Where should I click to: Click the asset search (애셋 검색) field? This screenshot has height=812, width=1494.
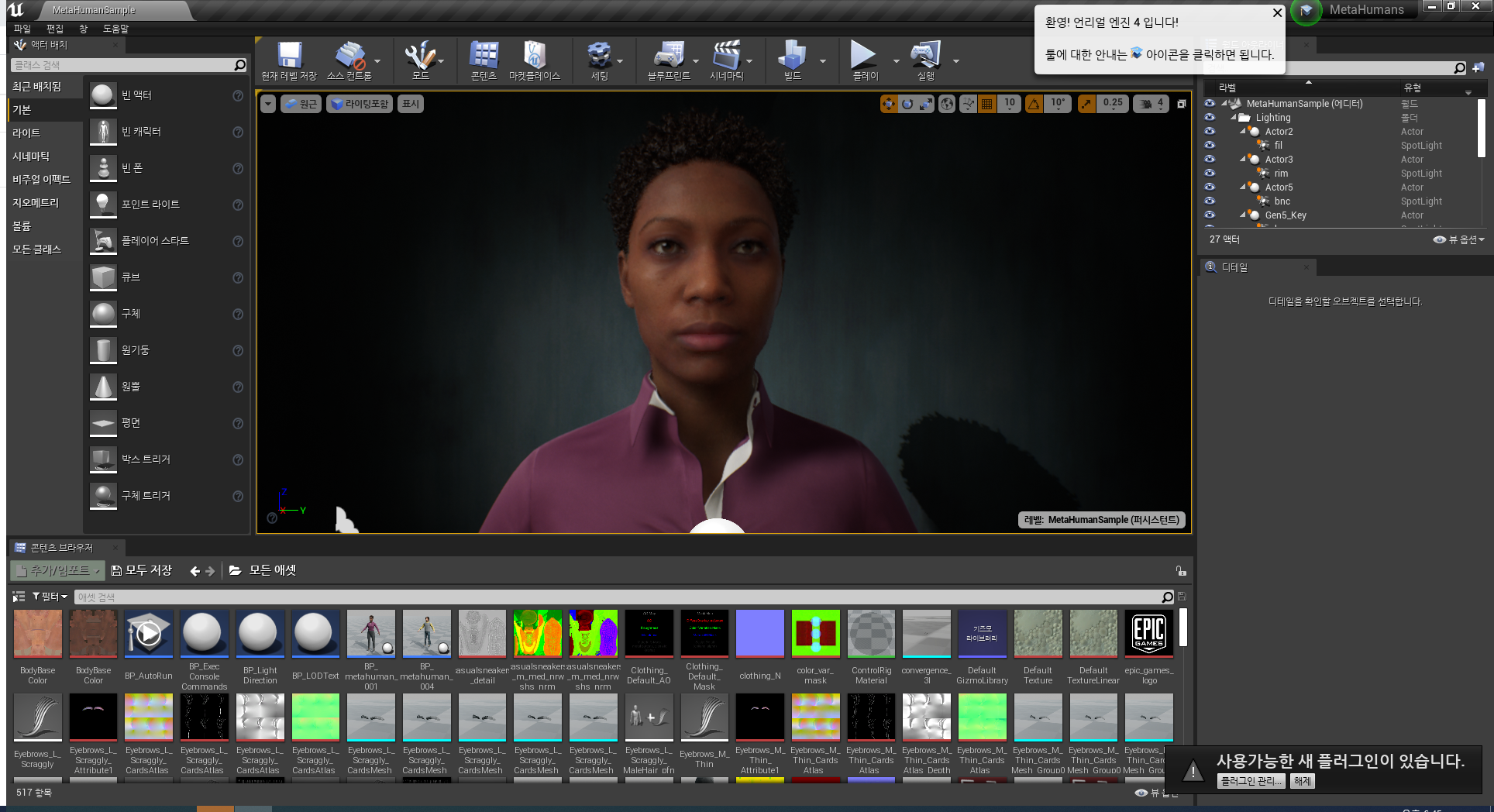pos(618,597)
